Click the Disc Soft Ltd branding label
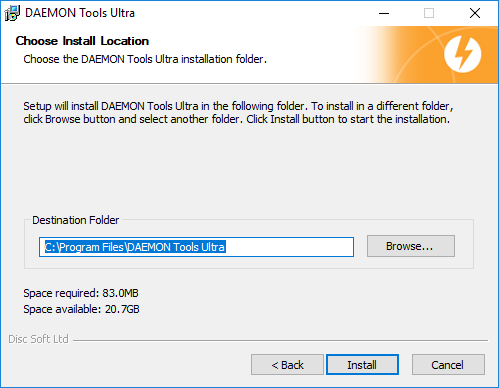The width and height of the screenshot is (499, 388). click(x=38, y=339)
